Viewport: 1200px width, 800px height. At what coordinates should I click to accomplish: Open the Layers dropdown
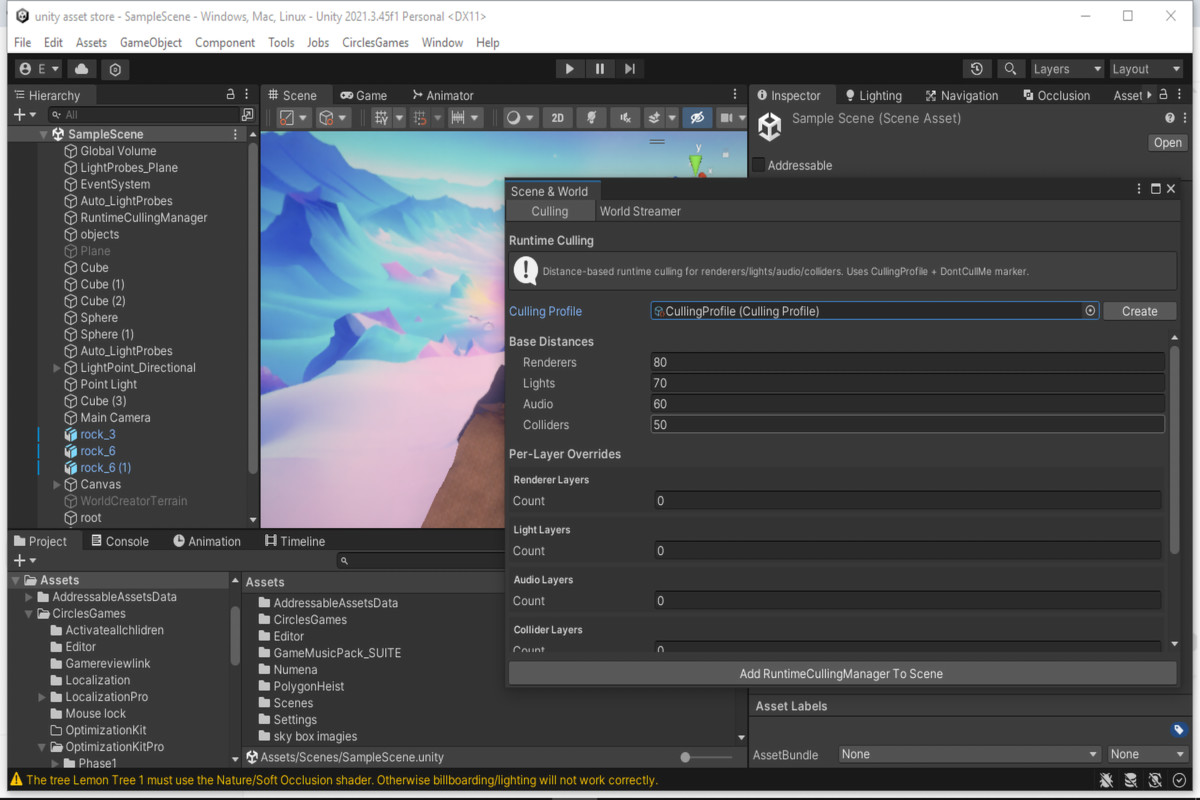tap(1066, 69)
